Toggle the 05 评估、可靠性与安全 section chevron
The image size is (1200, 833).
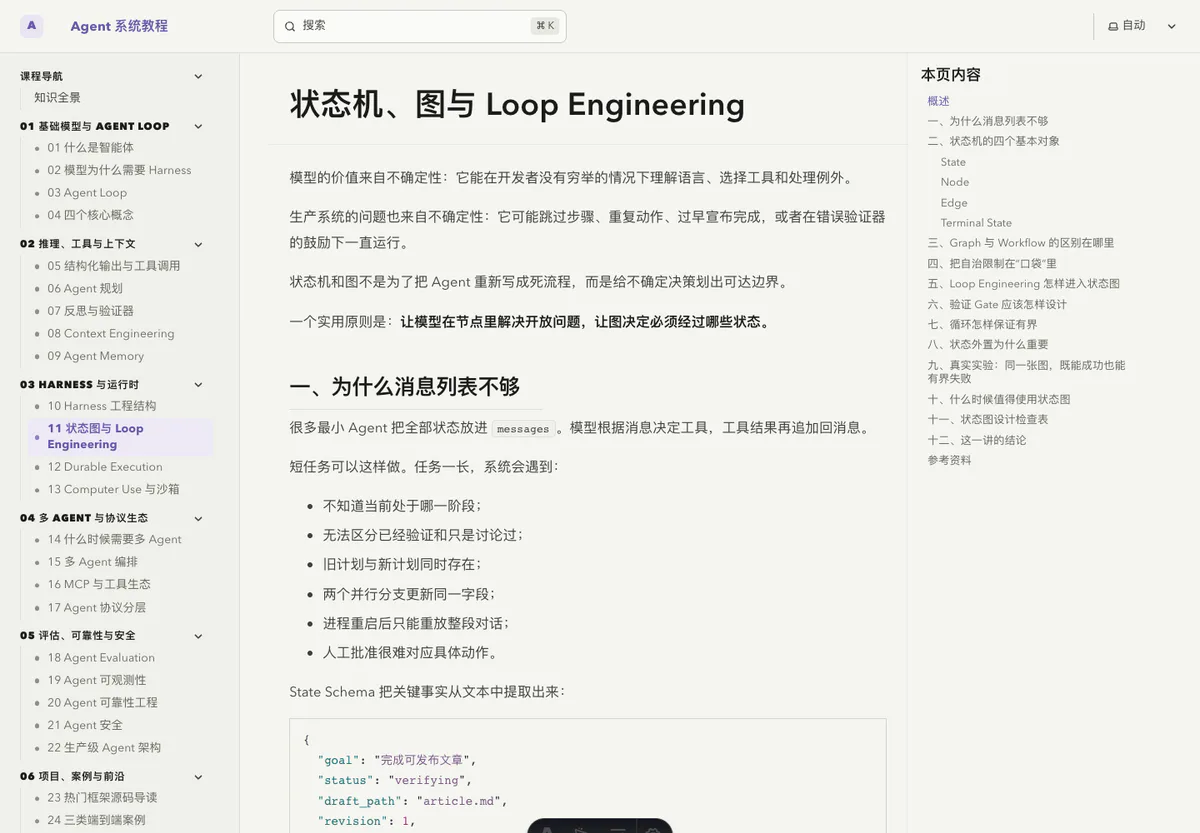coord(198,636)
